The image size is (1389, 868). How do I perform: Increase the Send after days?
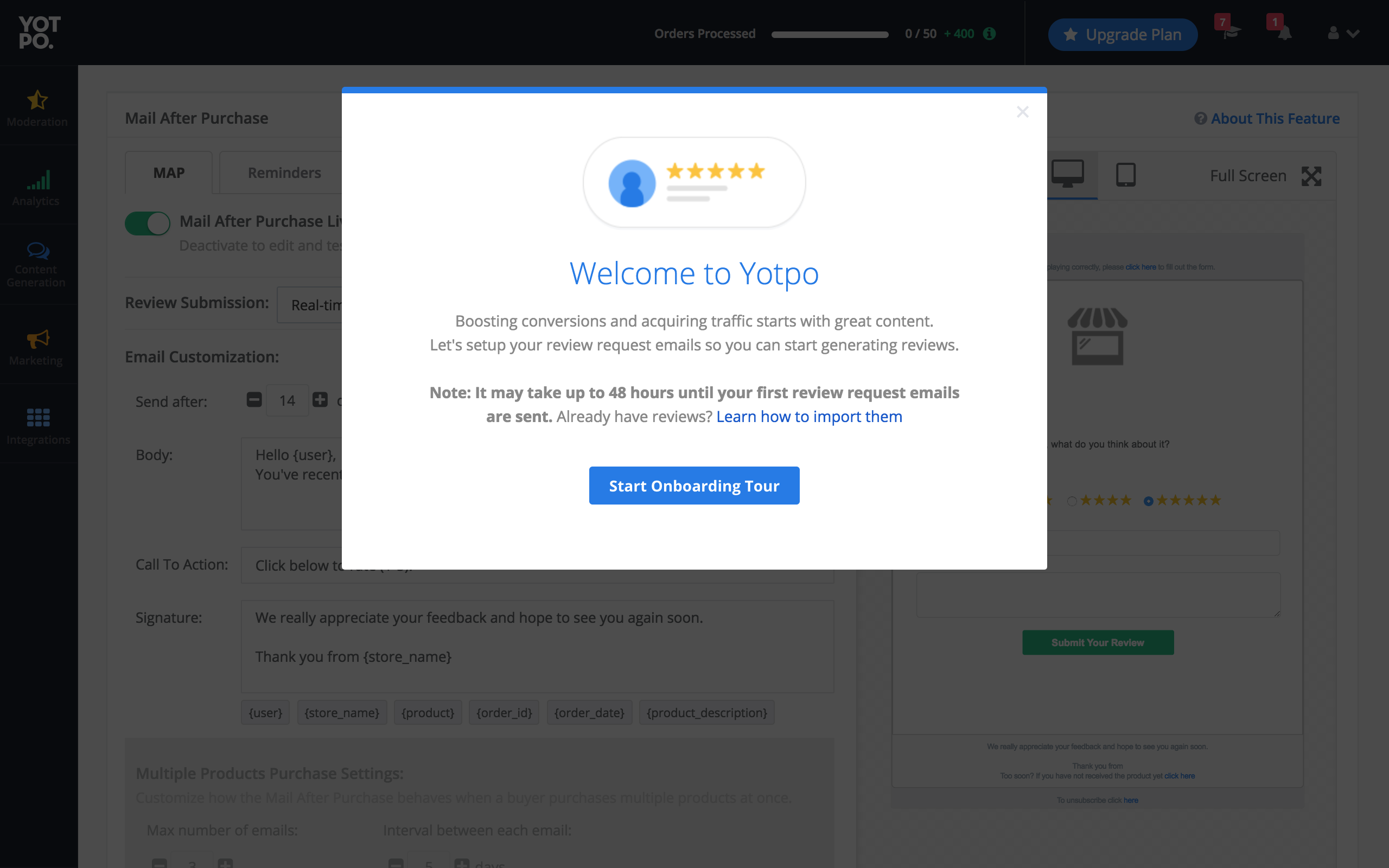[x=320, y=400]
